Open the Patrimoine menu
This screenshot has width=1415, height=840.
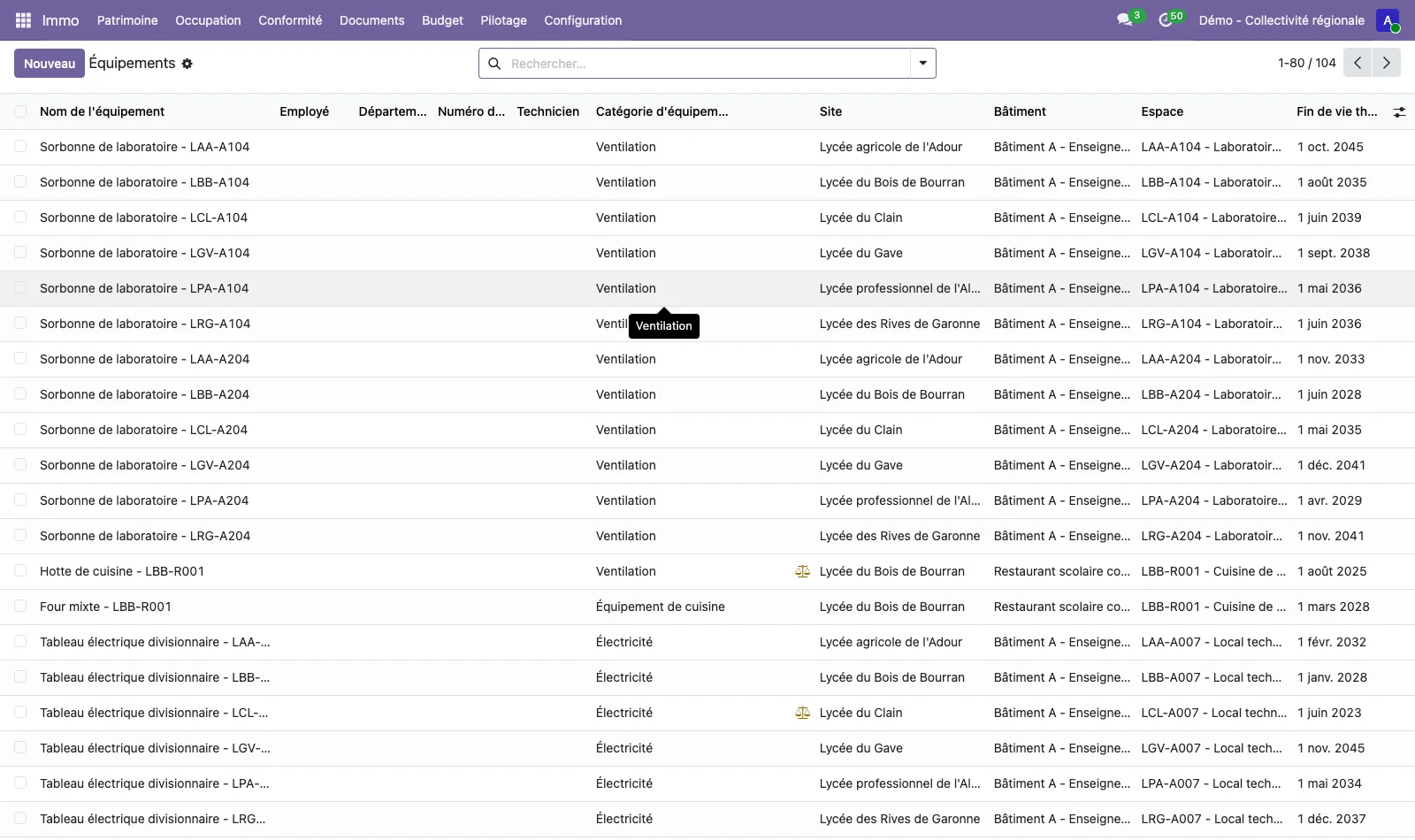pyautogui.click(x=127, y=20)
